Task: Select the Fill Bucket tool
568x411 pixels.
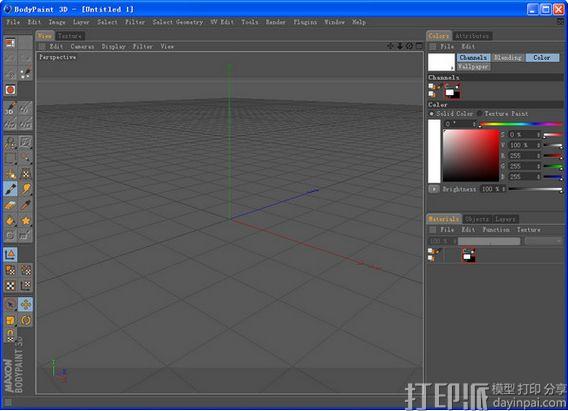Action: (10, 220)
